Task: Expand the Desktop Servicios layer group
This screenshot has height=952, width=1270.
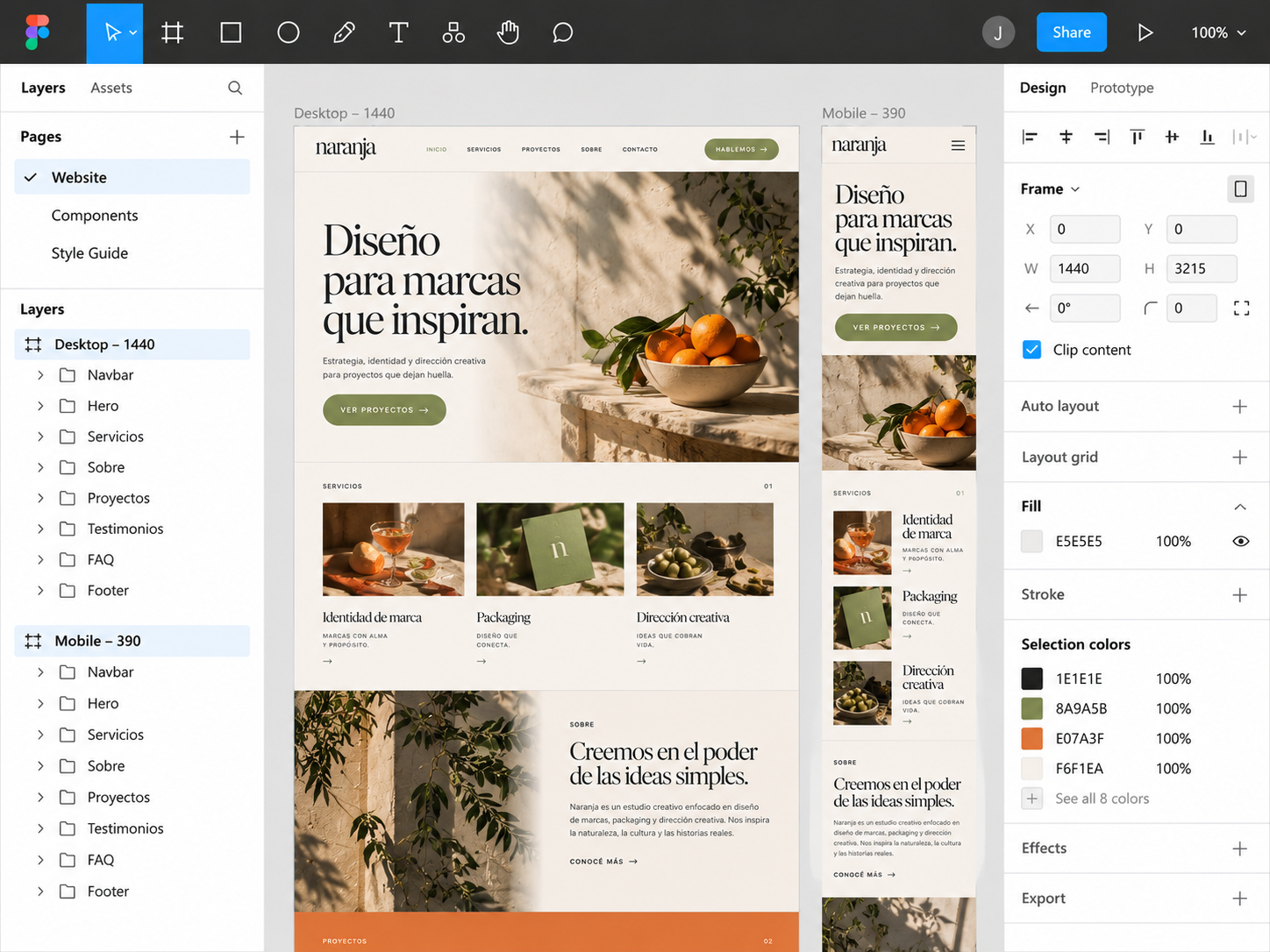Action: pos(40,437)
